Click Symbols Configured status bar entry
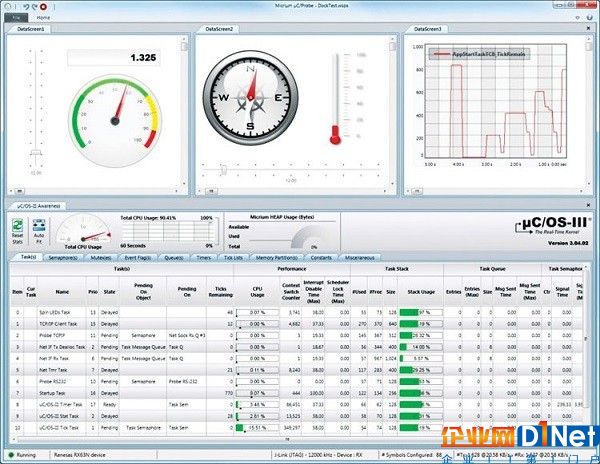The width and height of the screenshot is (600, 464). click(x=412, y=455)
